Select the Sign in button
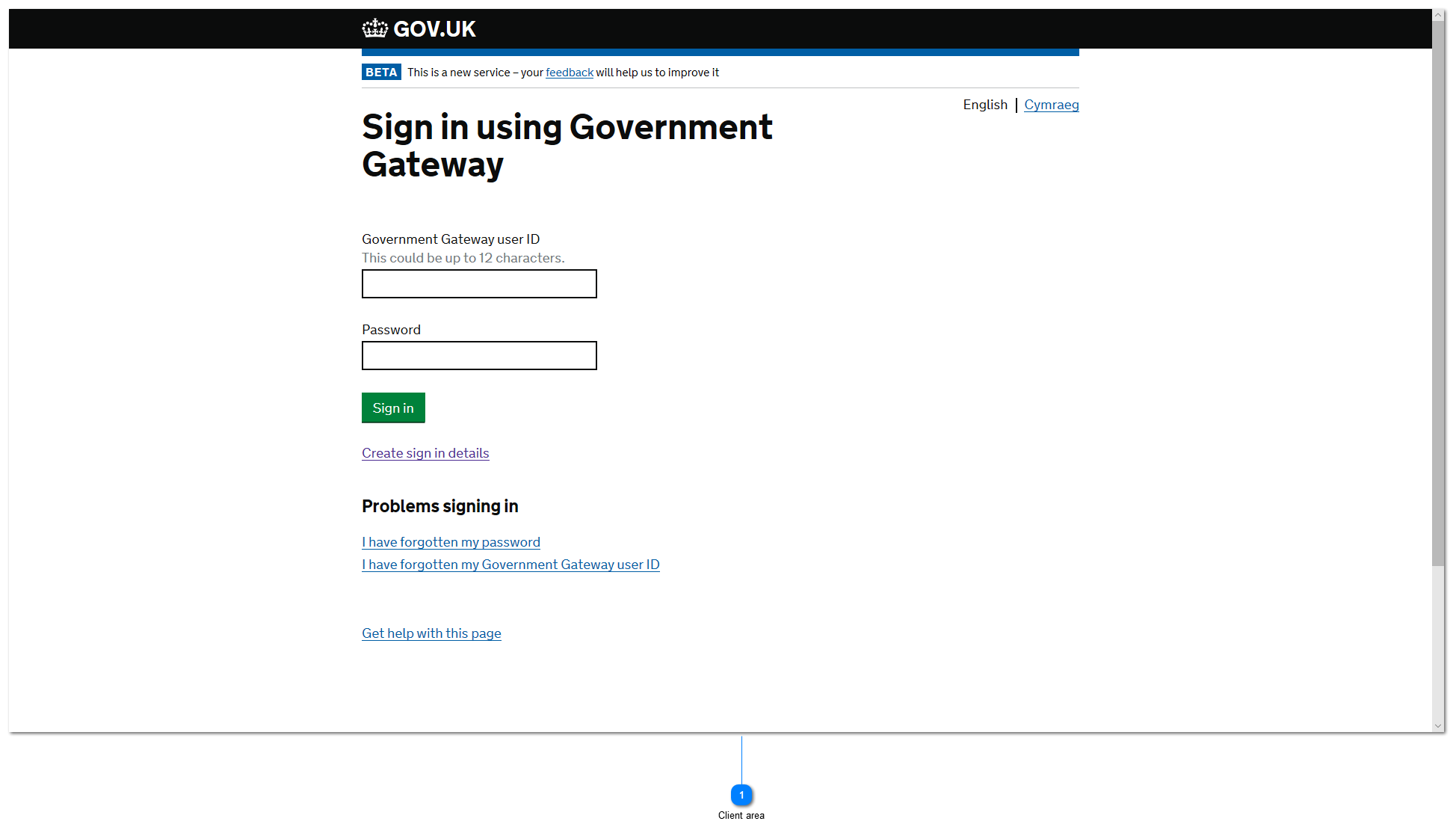Screen dimensions: 1456x833 click(x=392, y=408)
